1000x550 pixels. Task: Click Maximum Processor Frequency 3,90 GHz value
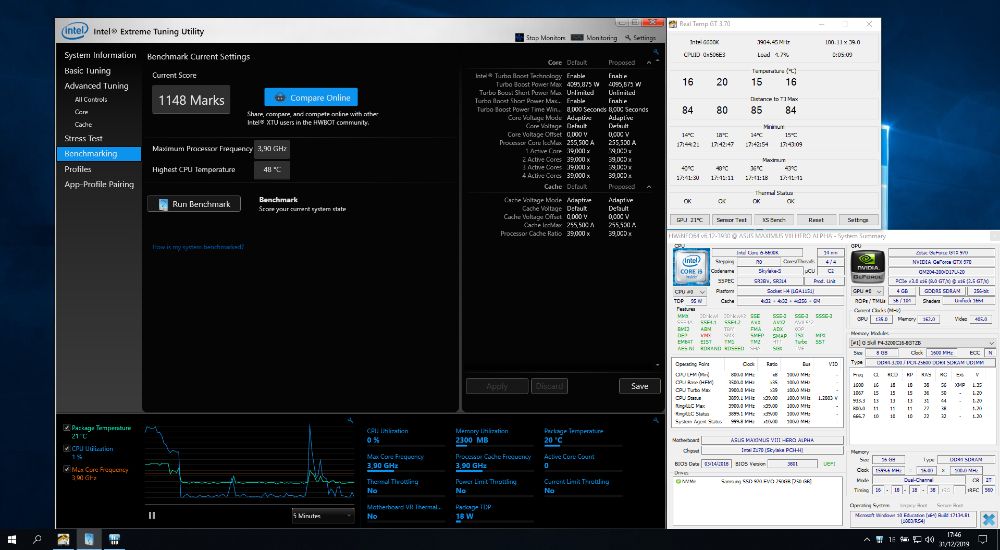[x=272, y=149]
